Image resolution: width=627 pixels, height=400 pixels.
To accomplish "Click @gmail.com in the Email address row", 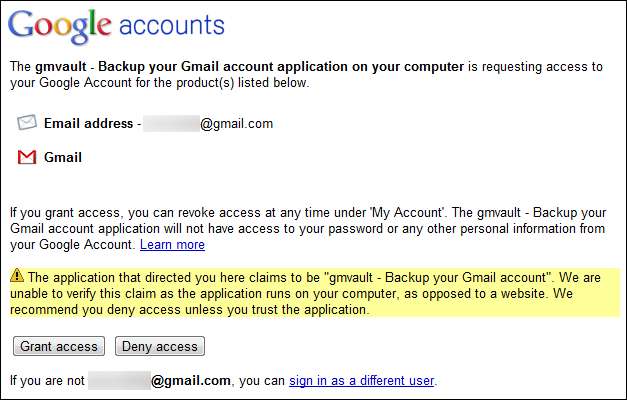I will pyautogui.click(x=236, y=124).
